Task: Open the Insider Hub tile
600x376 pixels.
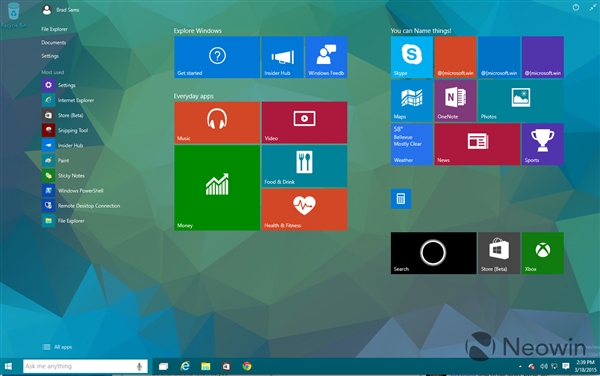Action: [x=282, y=57]
